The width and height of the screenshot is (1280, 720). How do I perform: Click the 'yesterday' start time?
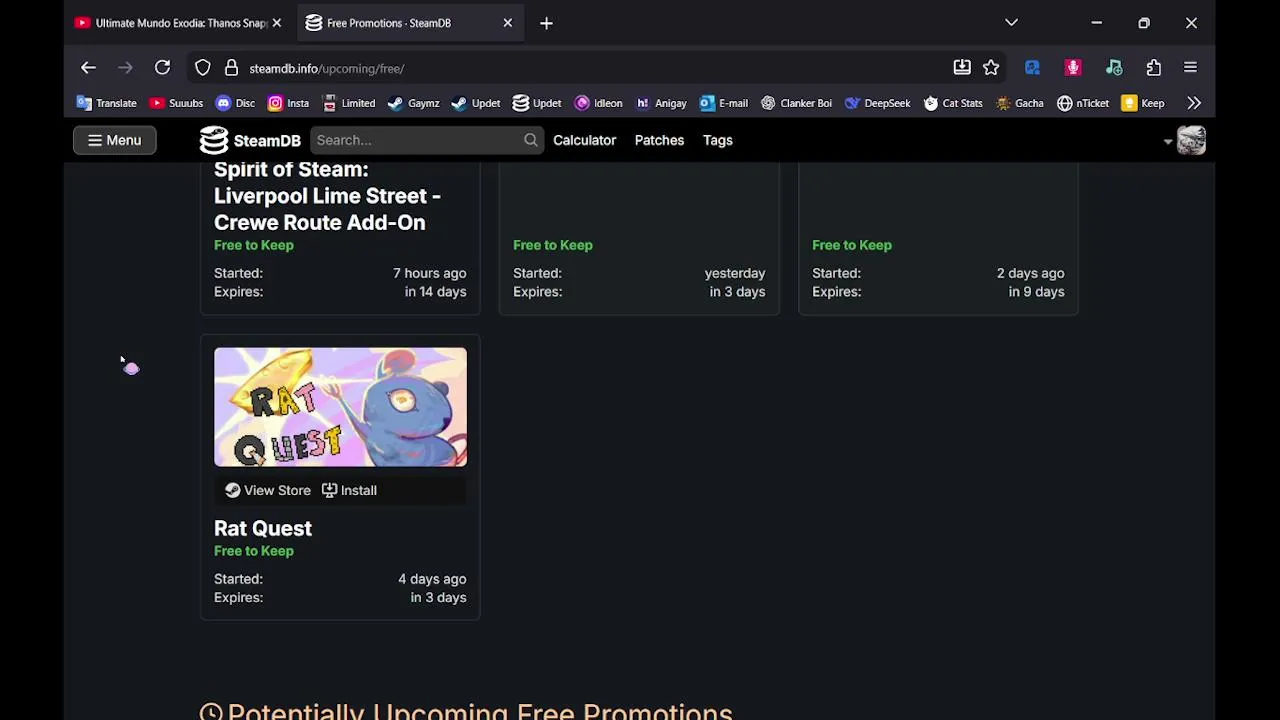point(735,273)
